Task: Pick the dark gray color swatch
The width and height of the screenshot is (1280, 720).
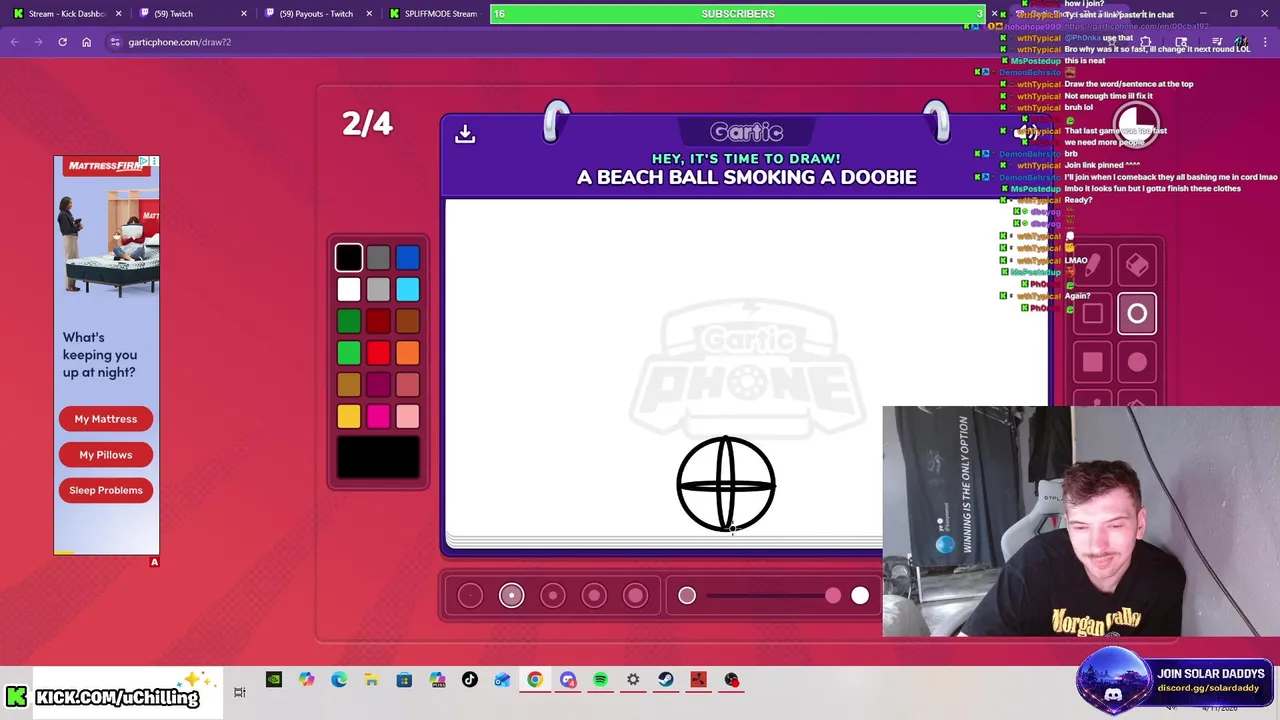Action: [378, 258]
